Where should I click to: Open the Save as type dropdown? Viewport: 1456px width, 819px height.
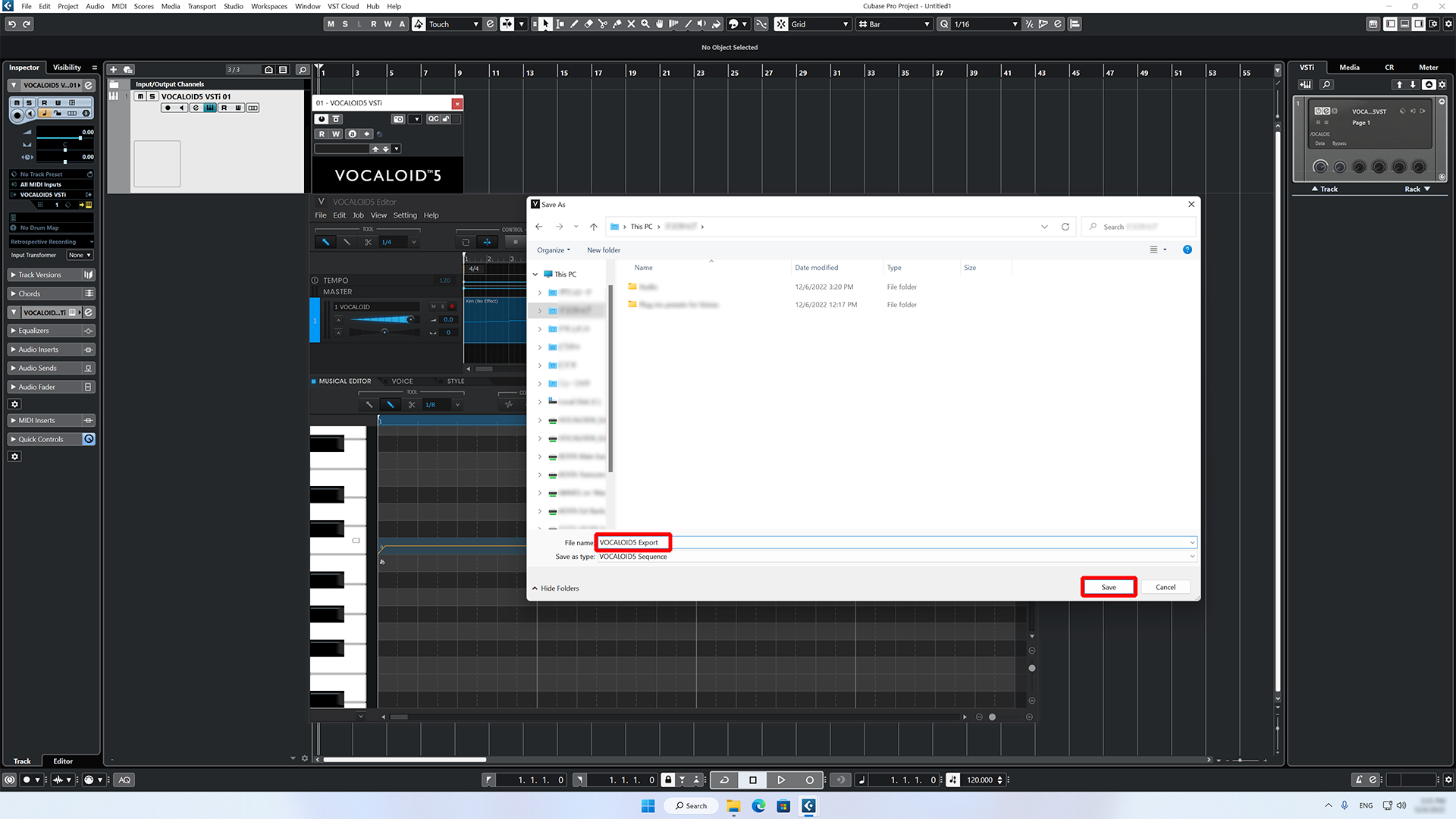(x=895, y=556)
